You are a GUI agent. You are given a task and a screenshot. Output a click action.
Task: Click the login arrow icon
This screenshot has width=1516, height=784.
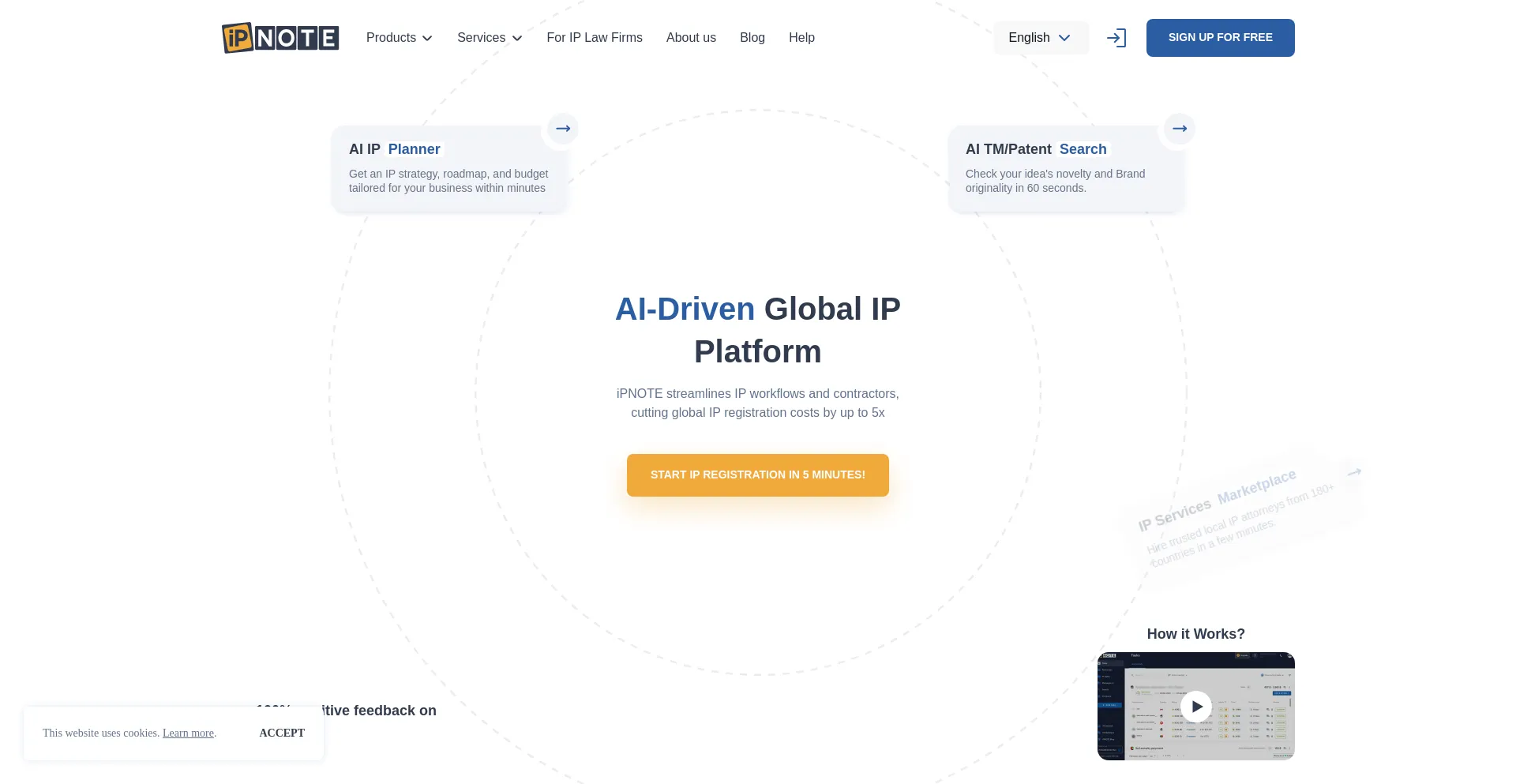(1116, 38)
